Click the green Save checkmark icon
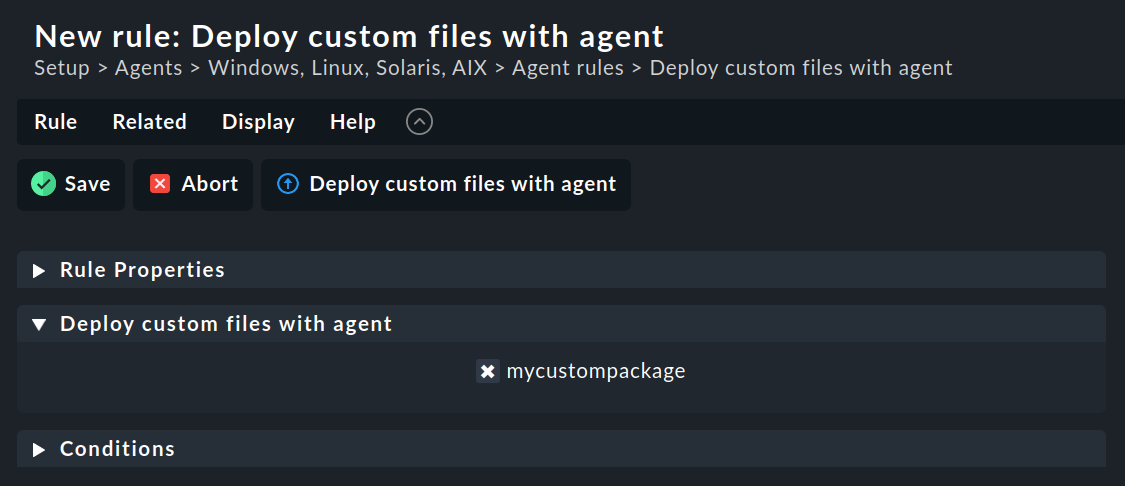The width and height of the screenshot is (1125, 486). click(43, 184)
